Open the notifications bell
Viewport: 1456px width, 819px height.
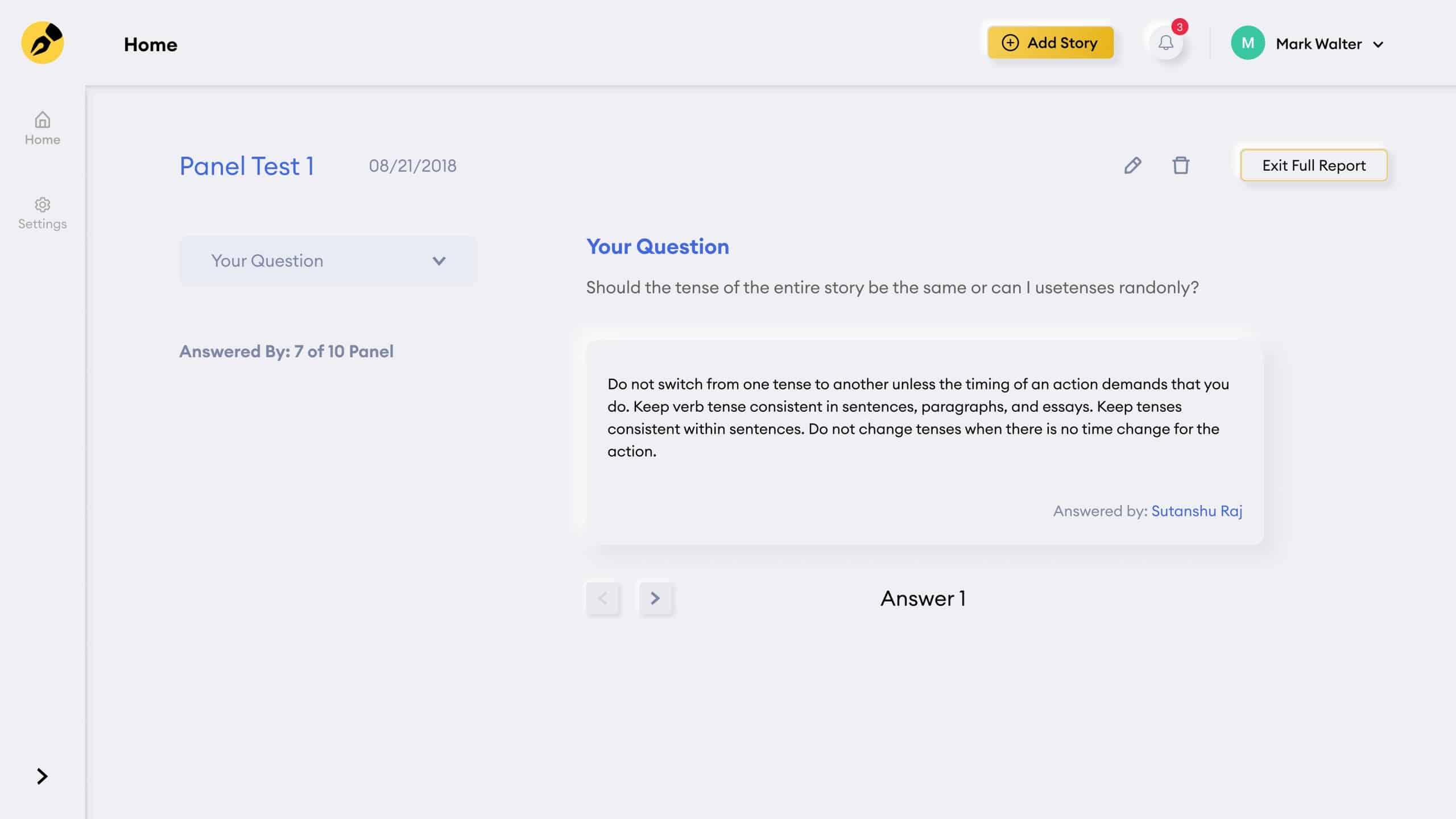pyautogui.click(x=1165, y=43)
